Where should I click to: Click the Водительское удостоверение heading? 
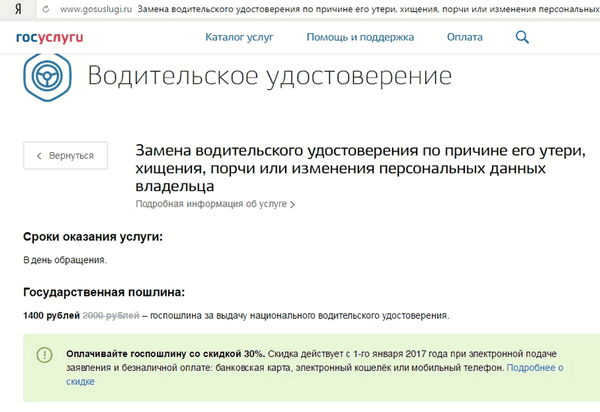270,76
